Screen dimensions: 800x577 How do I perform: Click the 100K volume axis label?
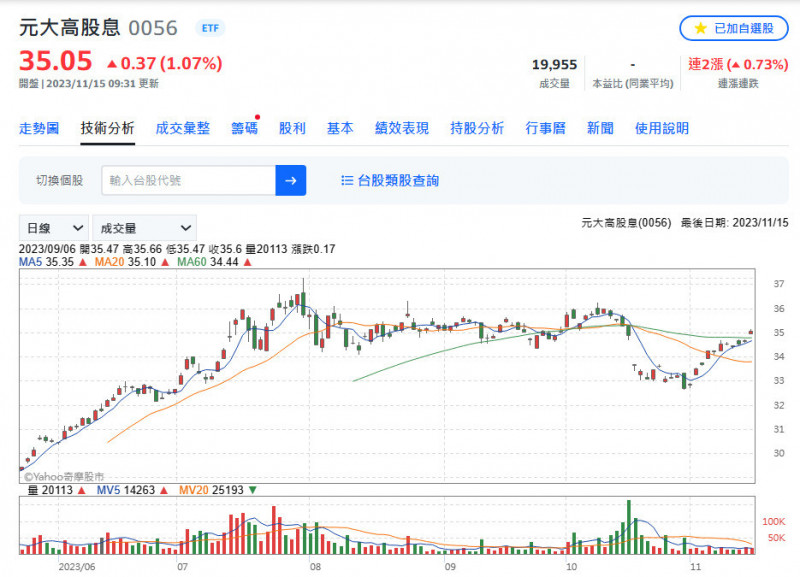773,521
